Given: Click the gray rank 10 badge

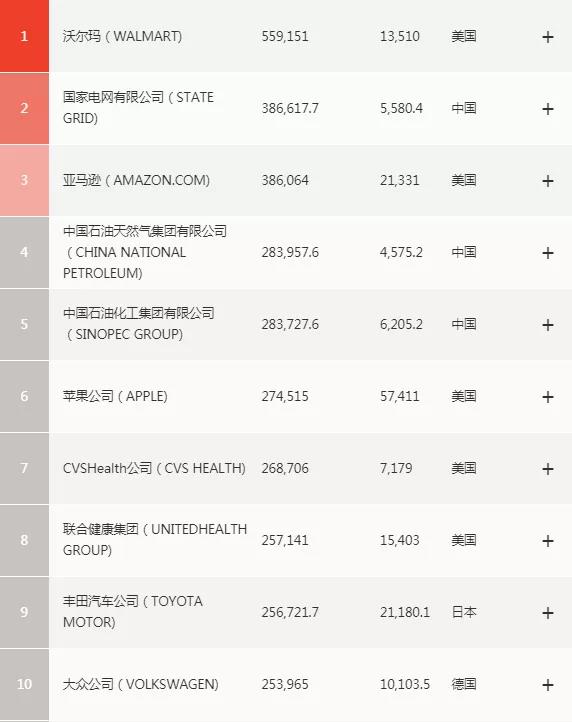Looking at the screenshot, I should [24, 684].
